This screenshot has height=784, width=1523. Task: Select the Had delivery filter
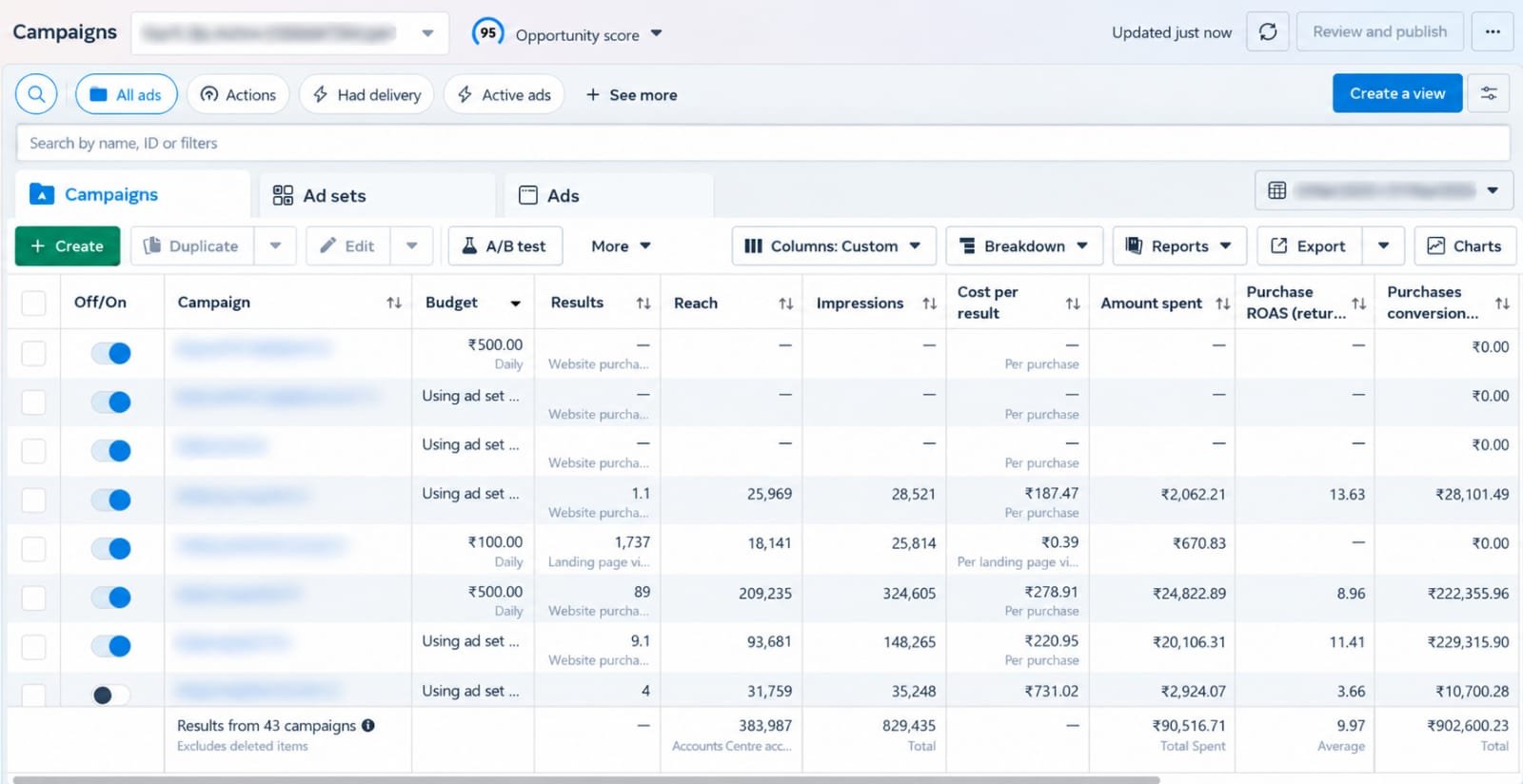tap(366, 94)
